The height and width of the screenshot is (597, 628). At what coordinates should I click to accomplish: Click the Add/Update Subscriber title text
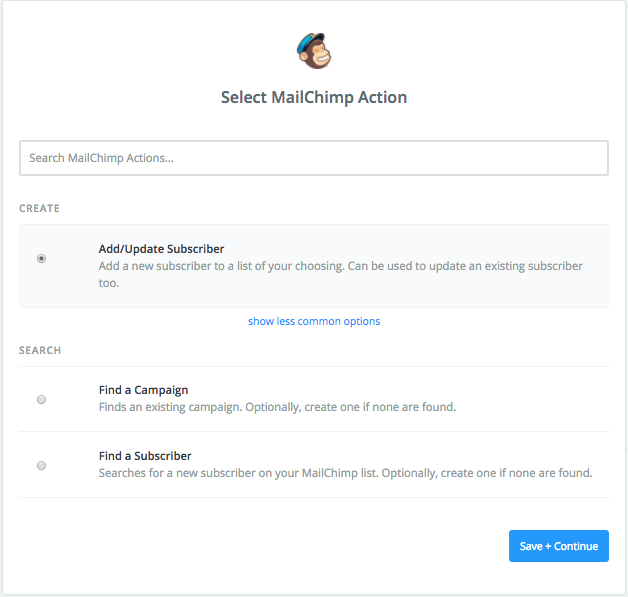pyautogui.click(x=161, y=249)
